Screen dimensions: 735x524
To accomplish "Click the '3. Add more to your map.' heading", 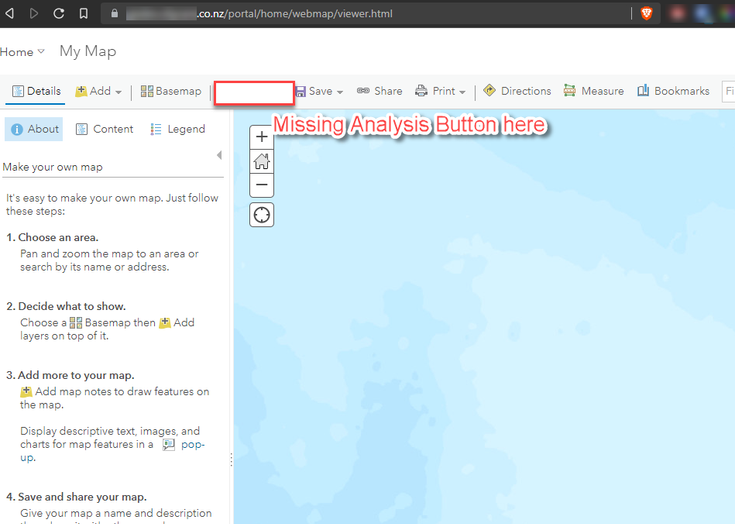I will pos(70,375).
